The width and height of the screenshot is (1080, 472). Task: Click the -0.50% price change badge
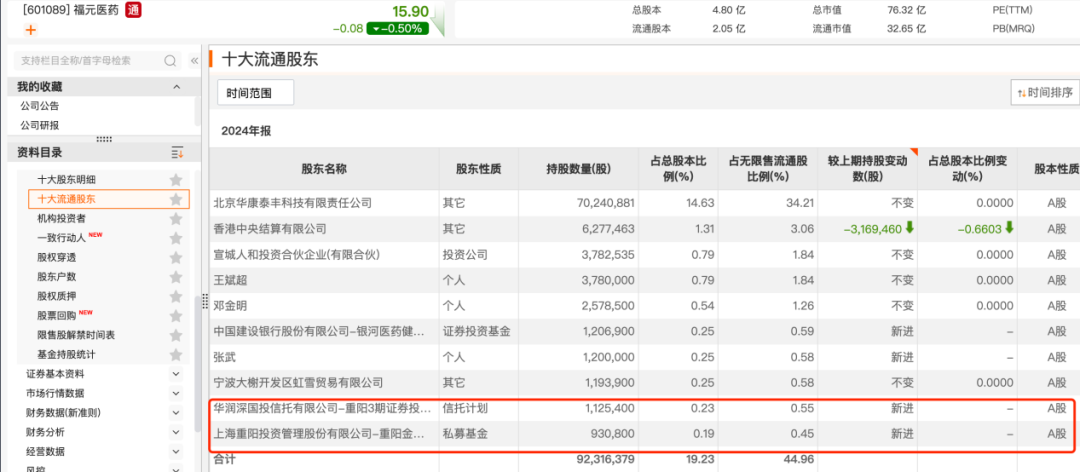[x=397, y=28]
